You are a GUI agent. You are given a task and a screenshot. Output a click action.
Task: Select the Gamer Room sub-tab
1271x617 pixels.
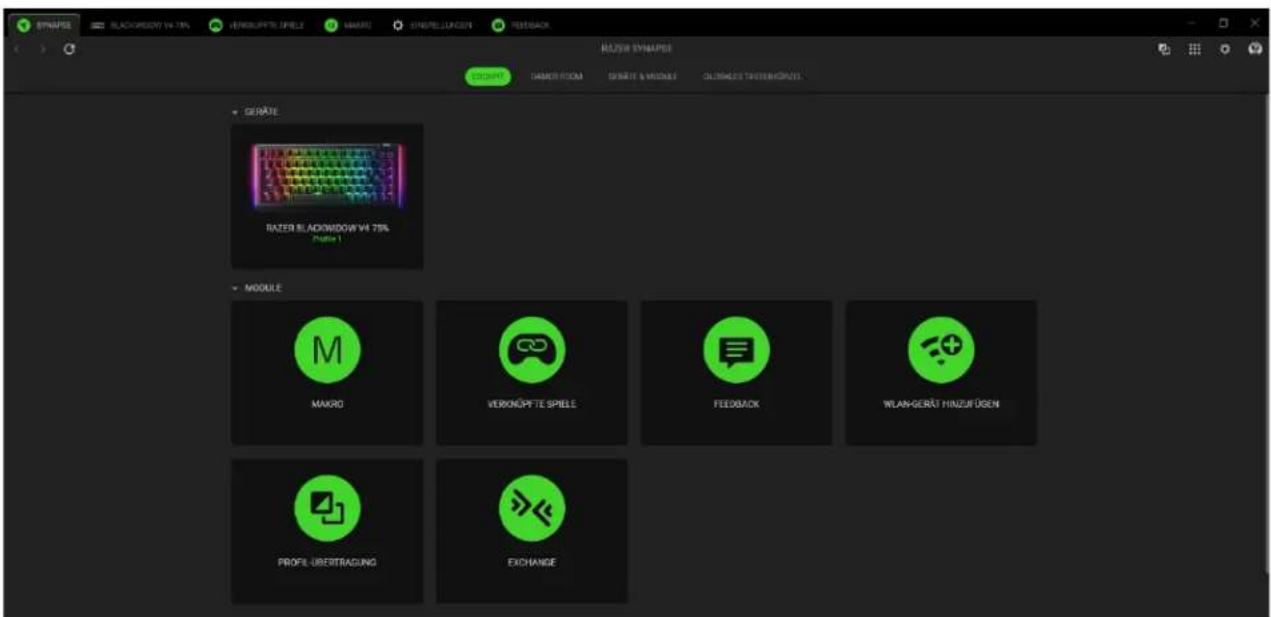tap(556, 77)
